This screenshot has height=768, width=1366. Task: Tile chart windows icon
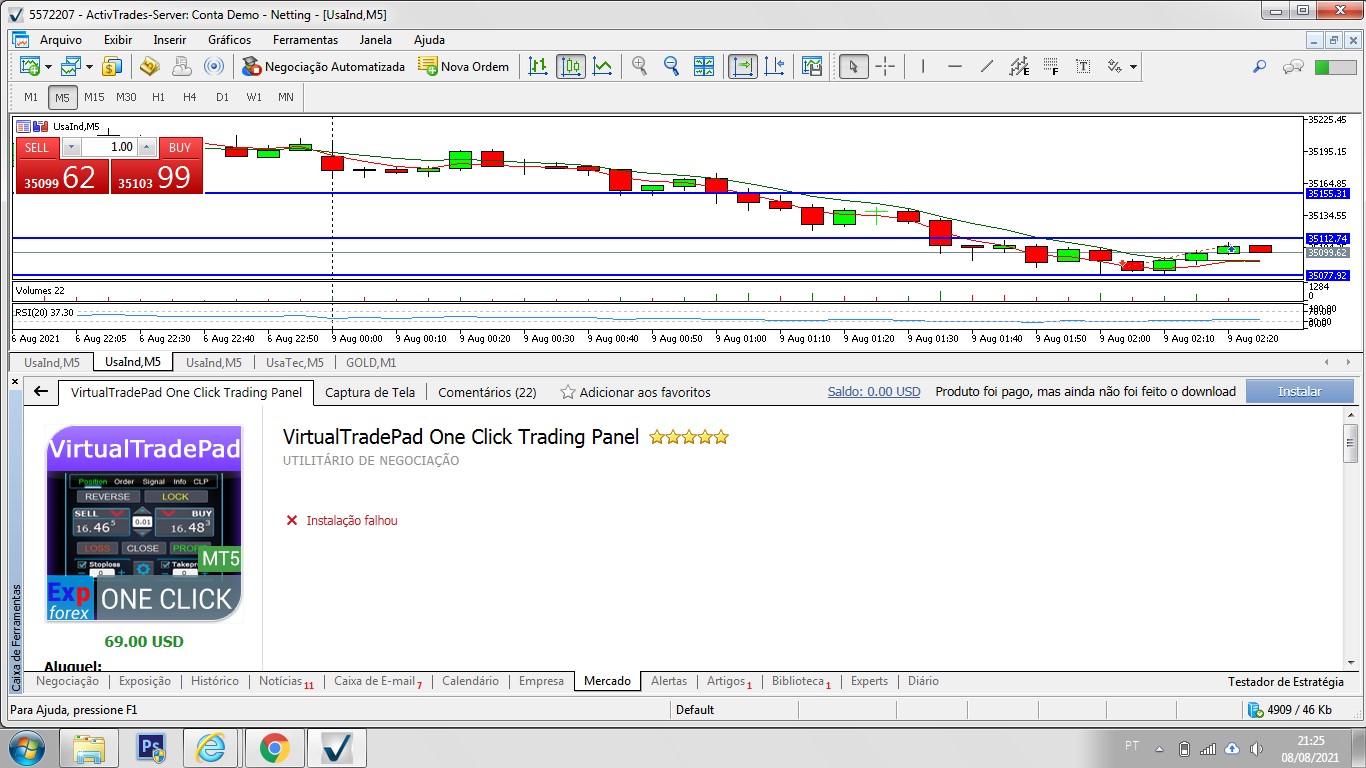[x=704, y=67]
